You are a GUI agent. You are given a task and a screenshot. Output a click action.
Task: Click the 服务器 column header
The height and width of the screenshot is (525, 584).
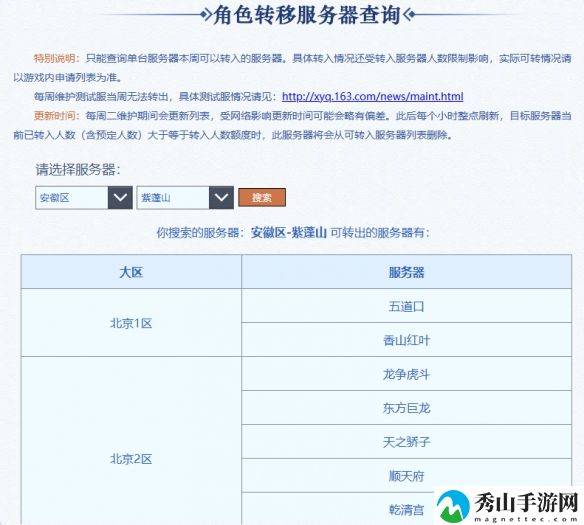406,272
